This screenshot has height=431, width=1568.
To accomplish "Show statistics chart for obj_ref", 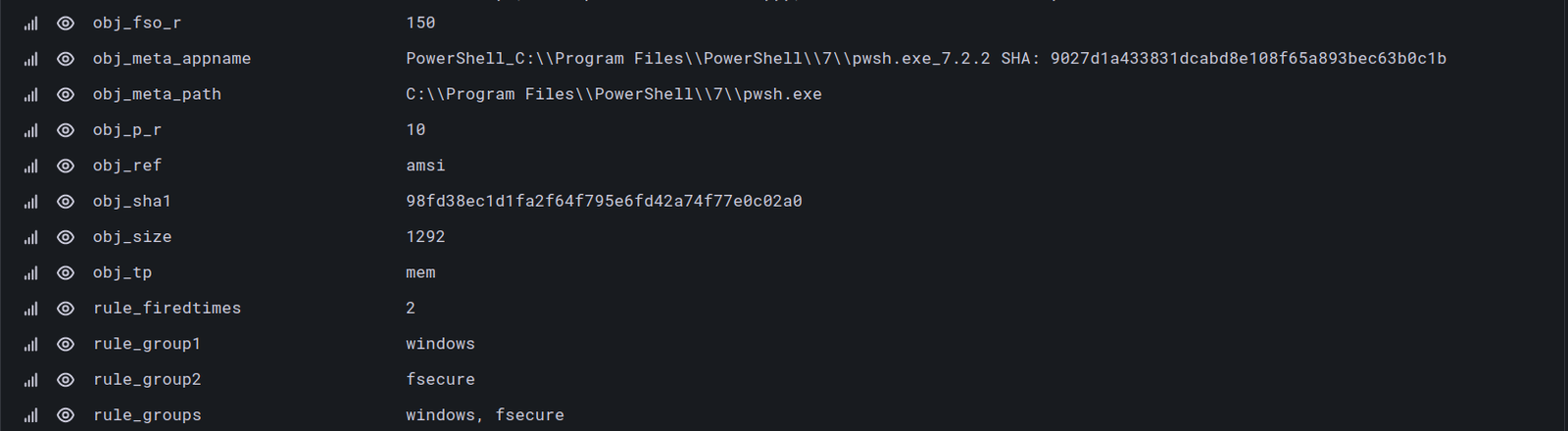I will (x=31, y=167).
